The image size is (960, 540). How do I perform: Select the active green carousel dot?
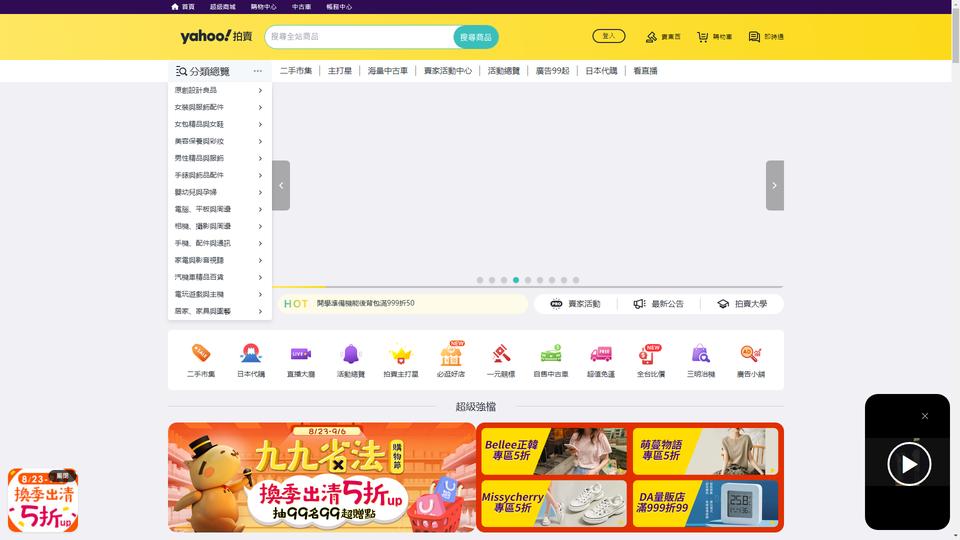pyautogui.click(x=516, y=280)
